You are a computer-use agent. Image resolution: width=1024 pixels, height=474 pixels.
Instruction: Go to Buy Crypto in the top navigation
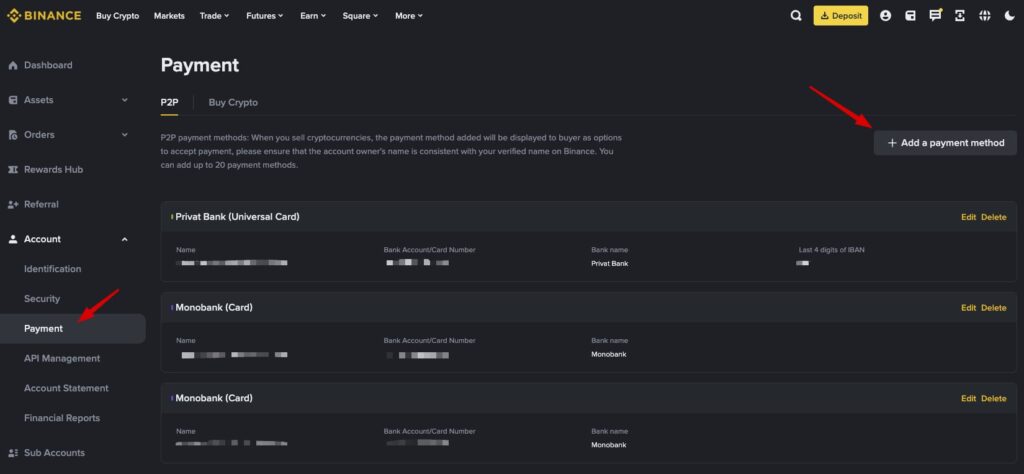point(118,16)
